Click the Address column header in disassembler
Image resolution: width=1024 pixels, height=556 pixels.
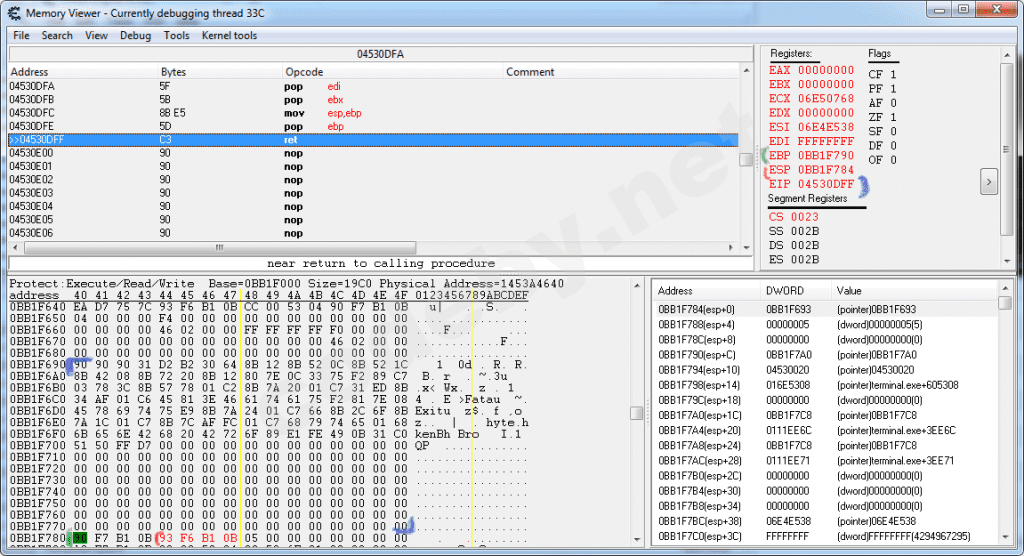(x=83, y=72)
